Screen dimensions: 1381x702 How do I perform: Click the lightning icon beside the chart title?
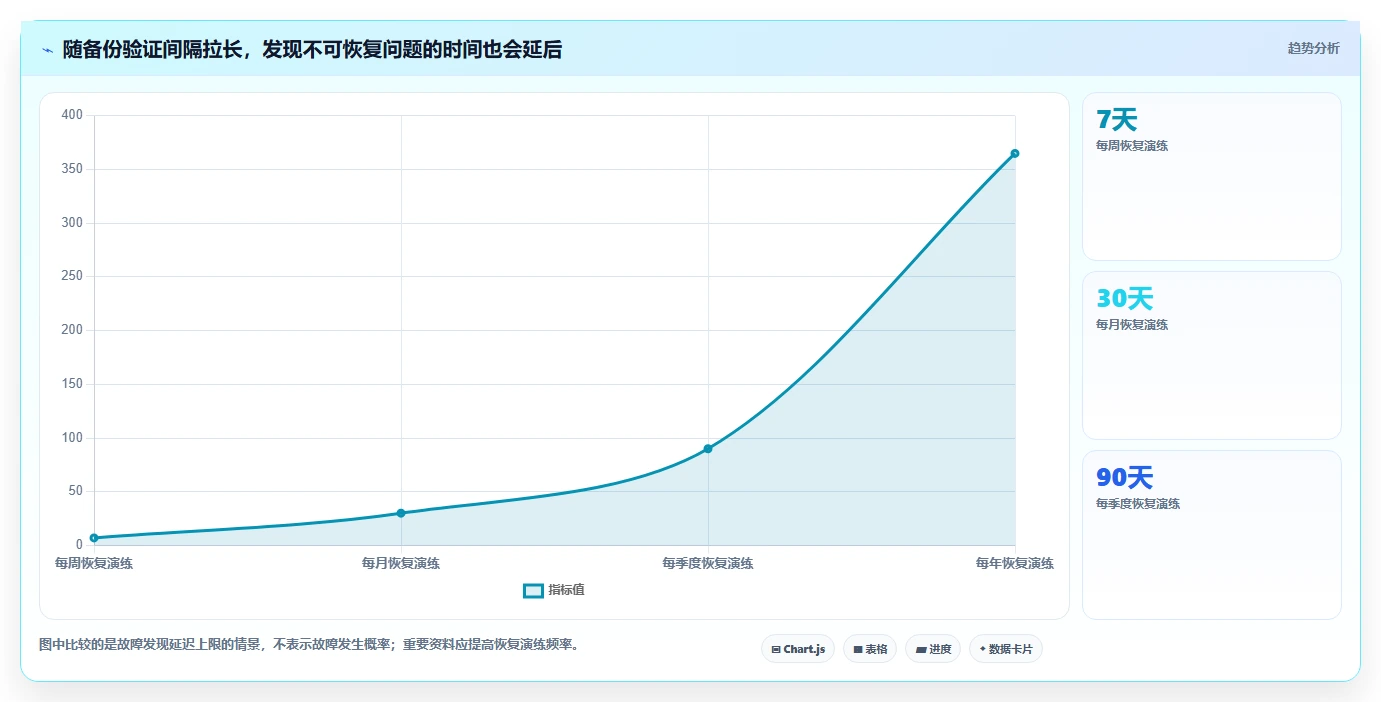47,50
